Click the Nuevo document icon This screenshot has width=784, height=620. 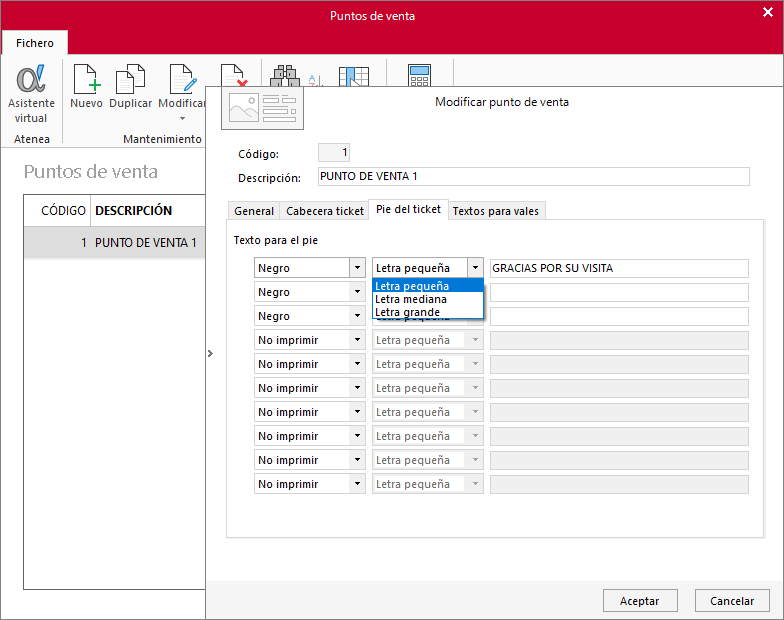coord(86,79)
